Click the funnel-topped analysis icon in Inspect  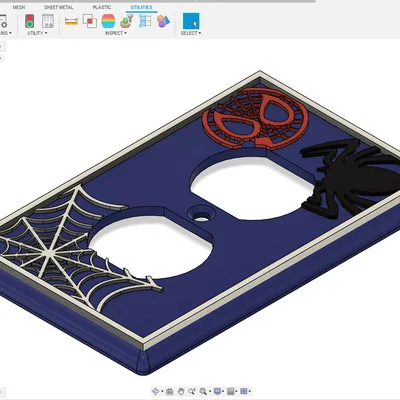point(126,21)
